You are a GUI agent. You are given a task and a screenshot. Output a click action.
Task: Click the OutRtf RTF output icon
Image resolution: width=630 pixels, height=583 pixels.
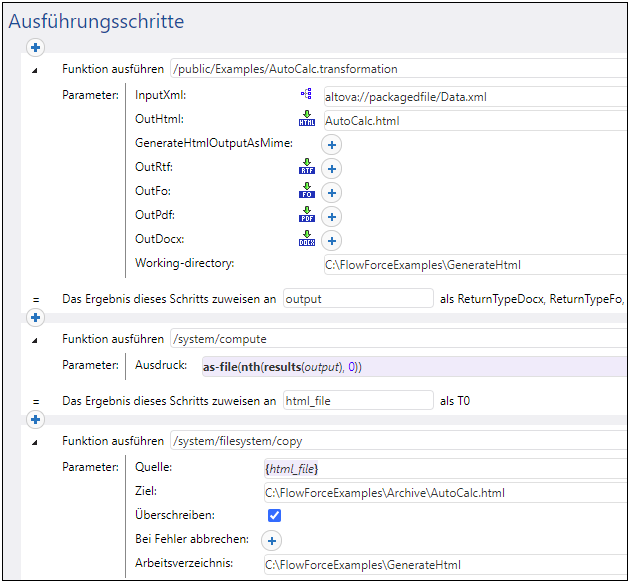point(306,168)
